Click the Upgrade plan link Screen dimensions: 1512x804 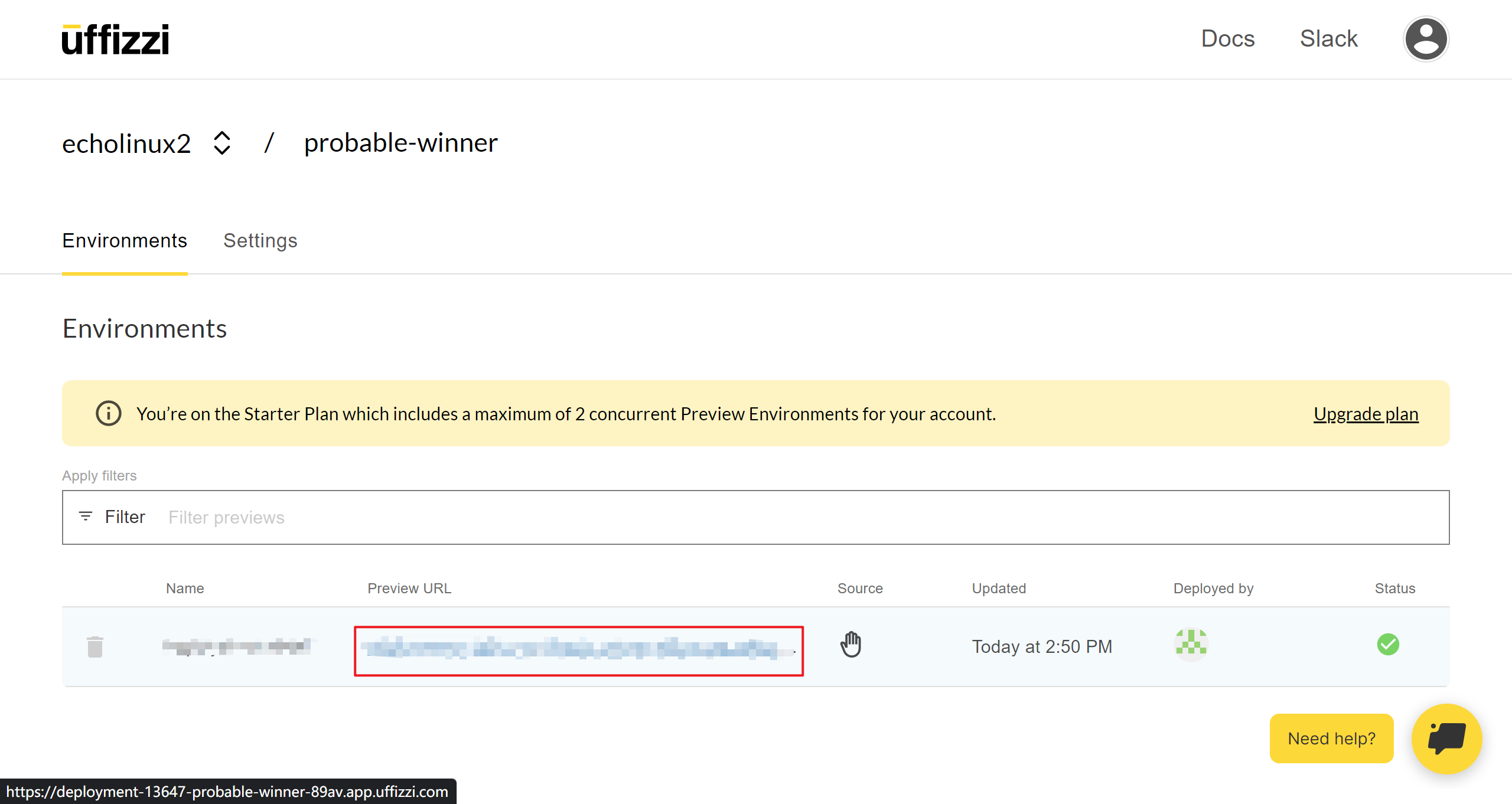(1366, 414)
